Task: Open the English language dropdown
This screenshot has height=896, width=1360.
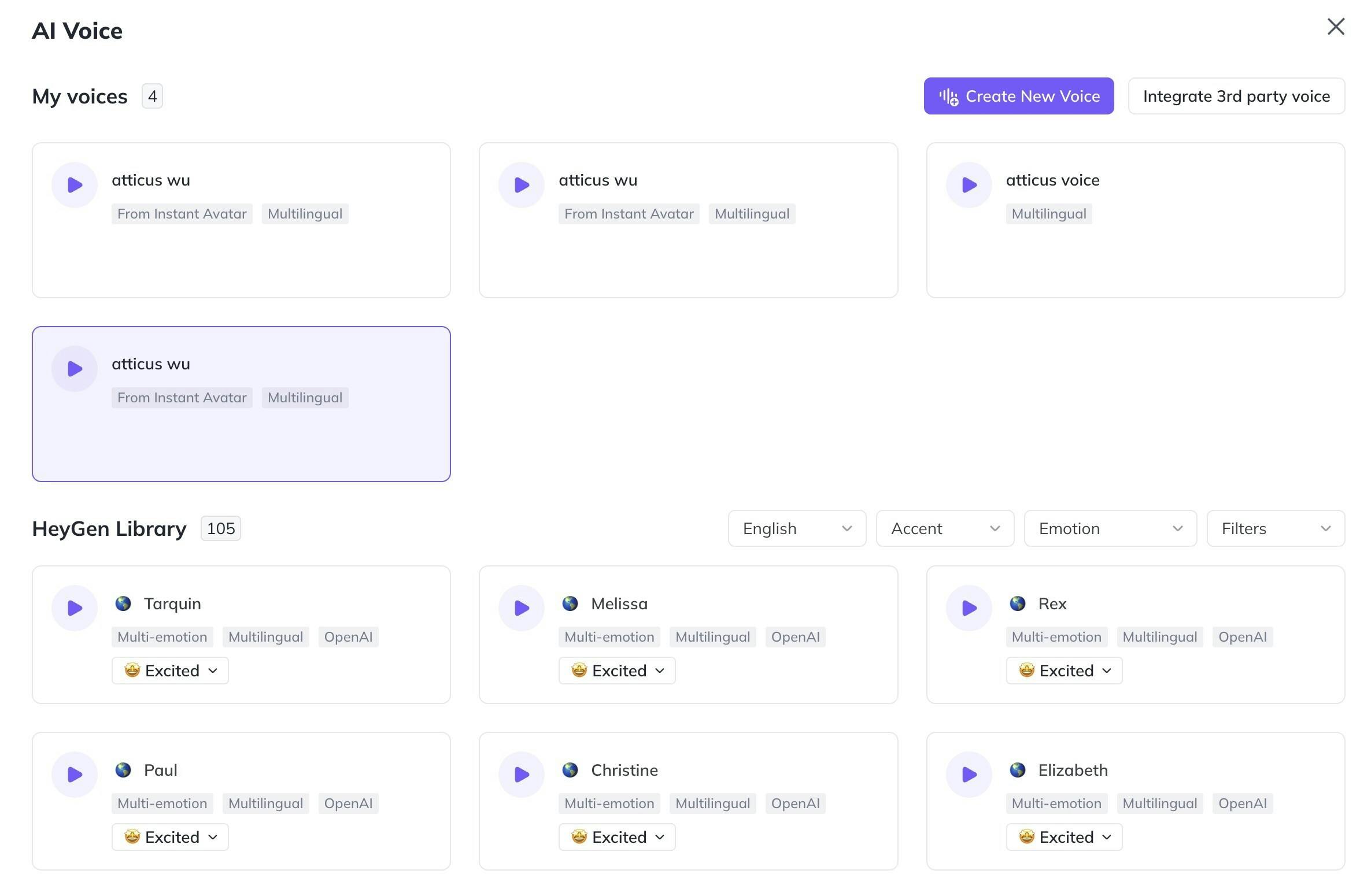Action: 797,528
